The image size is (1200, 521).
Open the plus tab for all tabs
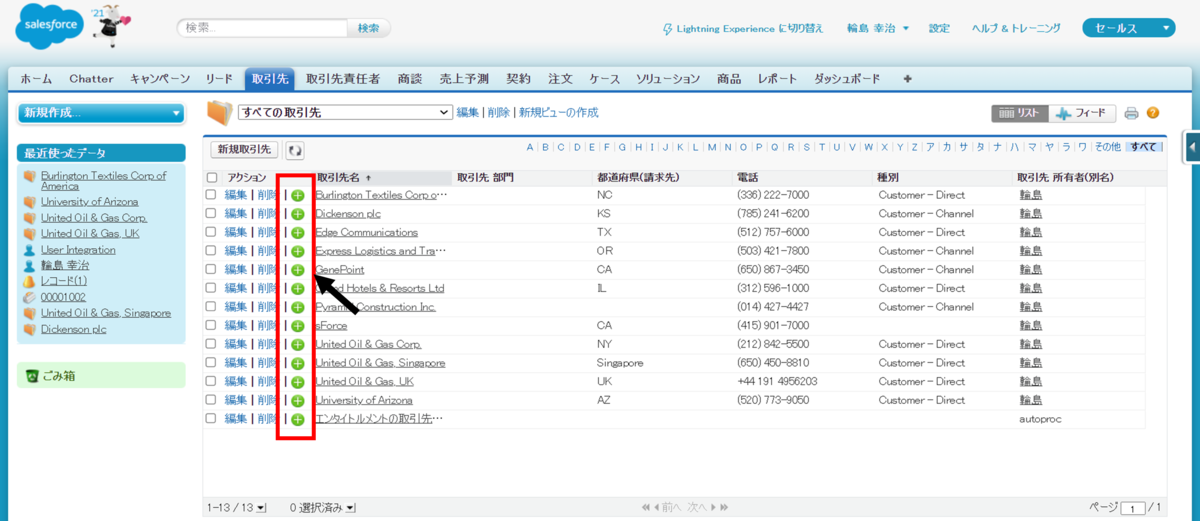coord(908,79)
